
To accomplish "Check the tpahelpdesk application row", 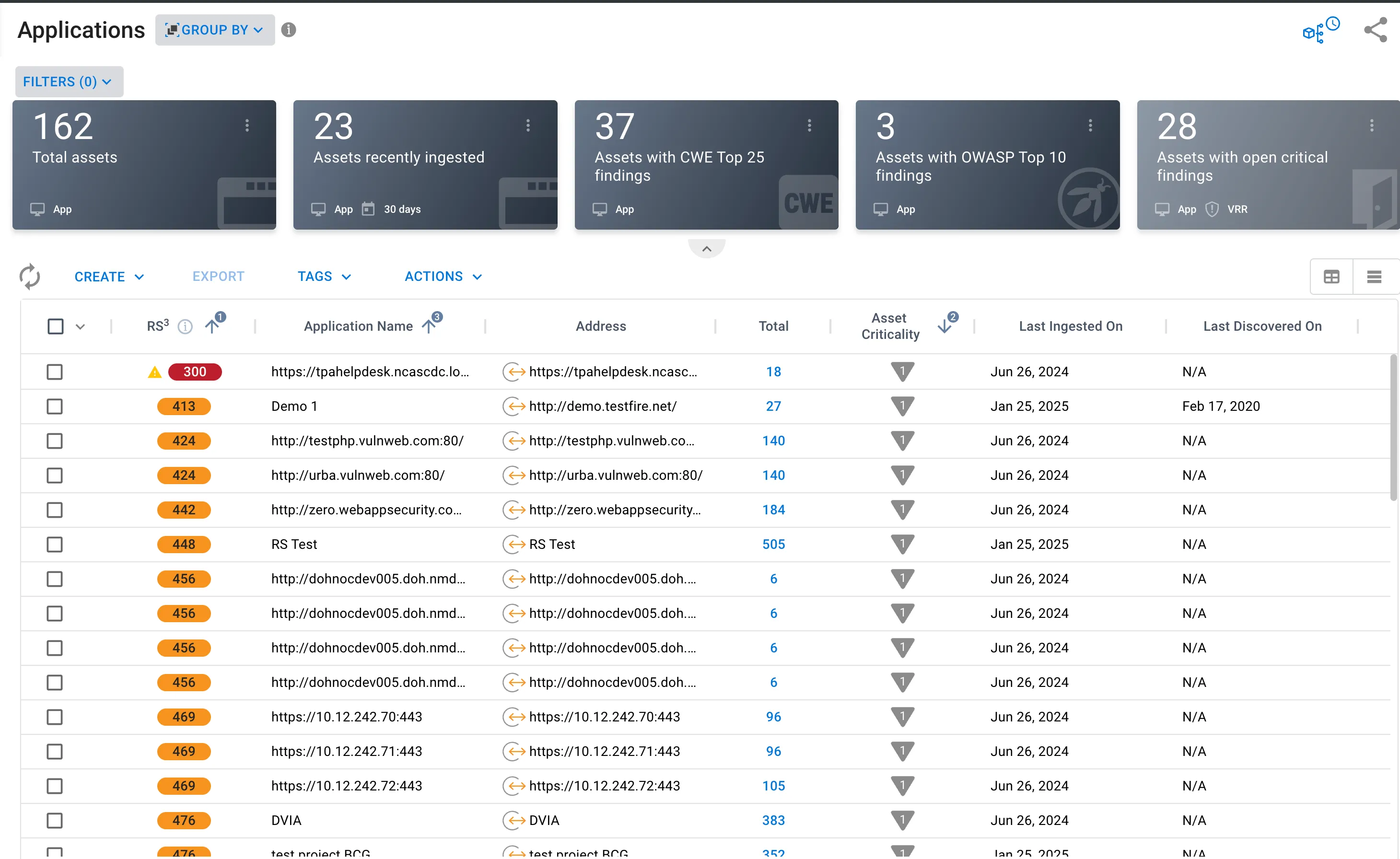I will 55,371.
